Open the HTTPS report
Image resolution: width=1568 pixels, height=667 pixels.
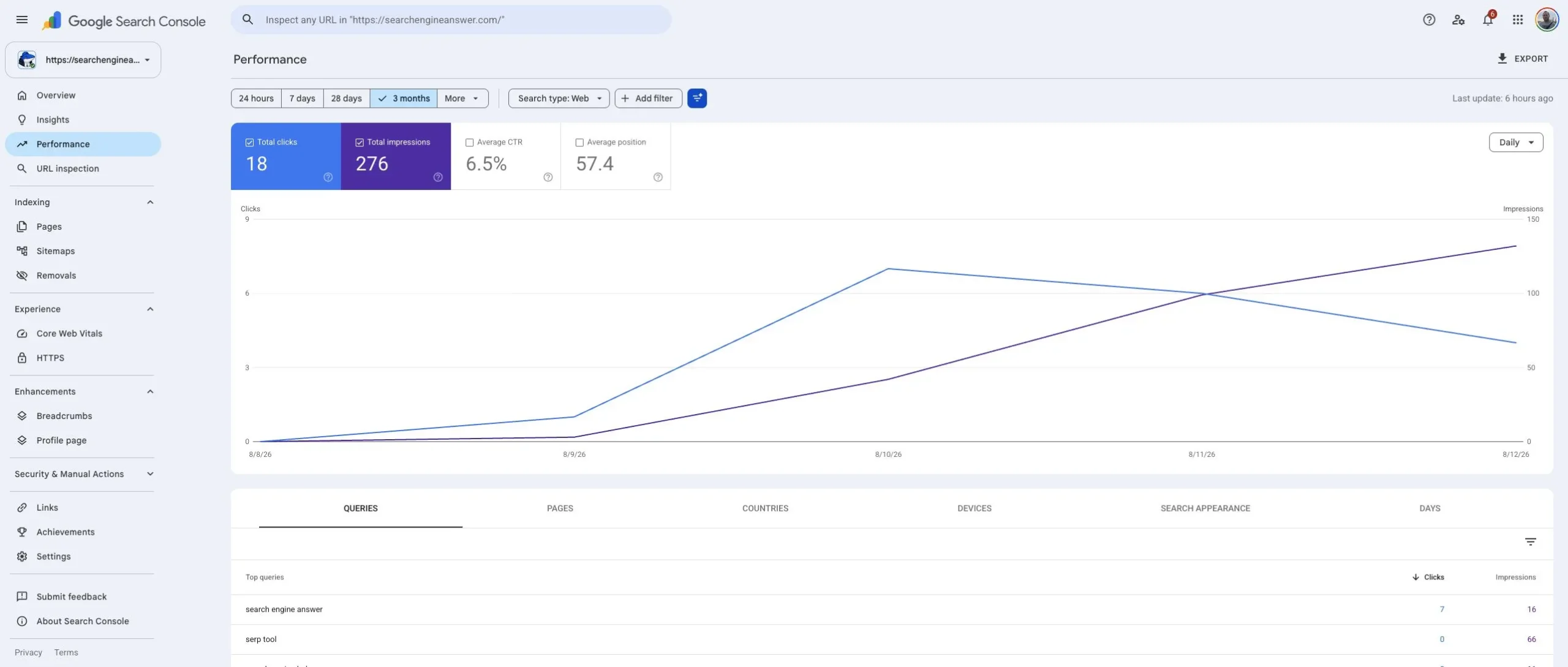pyautogui.click(x=83, y=358)
